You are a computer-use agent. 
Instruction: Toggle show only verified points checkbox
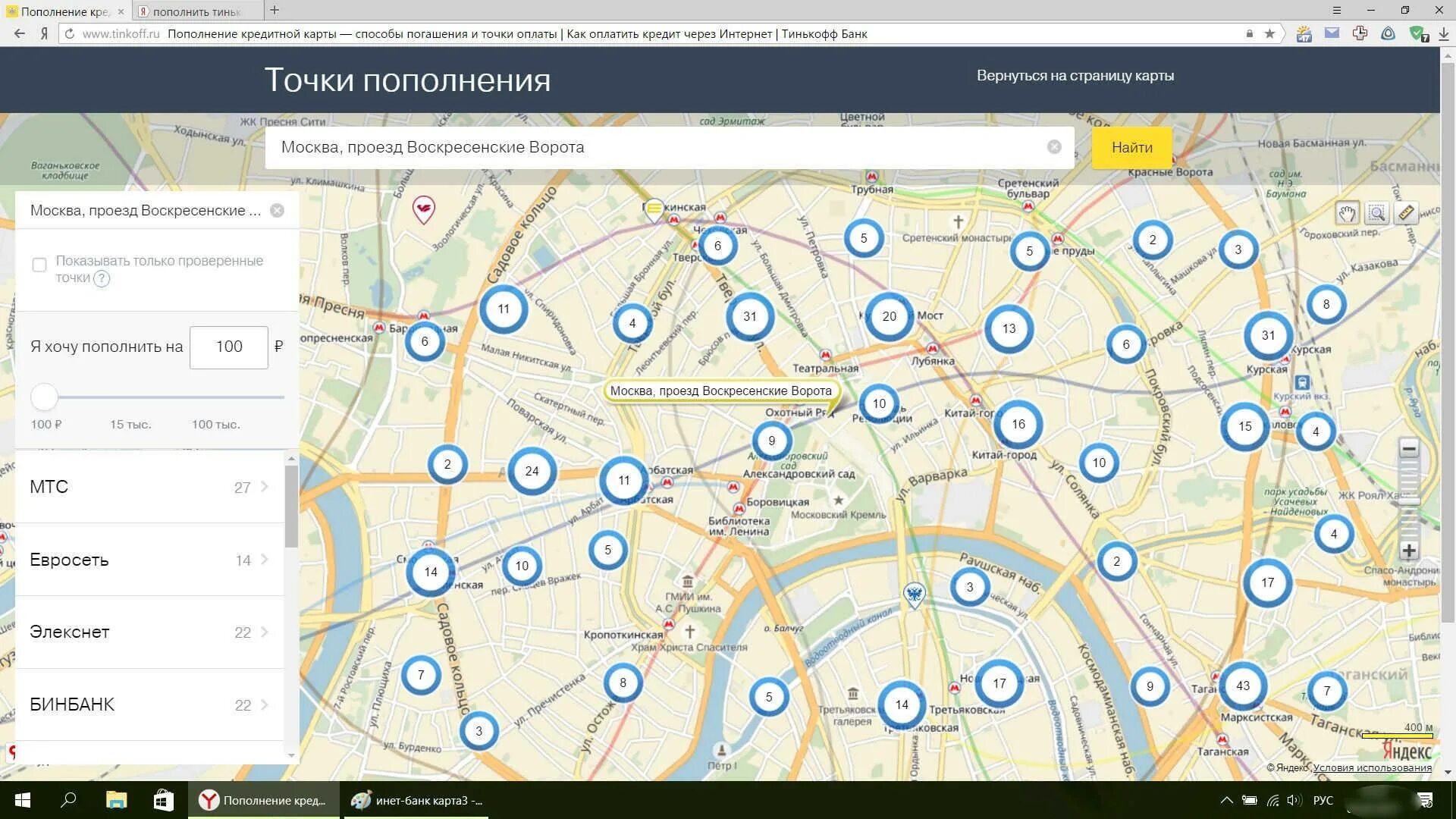click(x=39, y=265)
